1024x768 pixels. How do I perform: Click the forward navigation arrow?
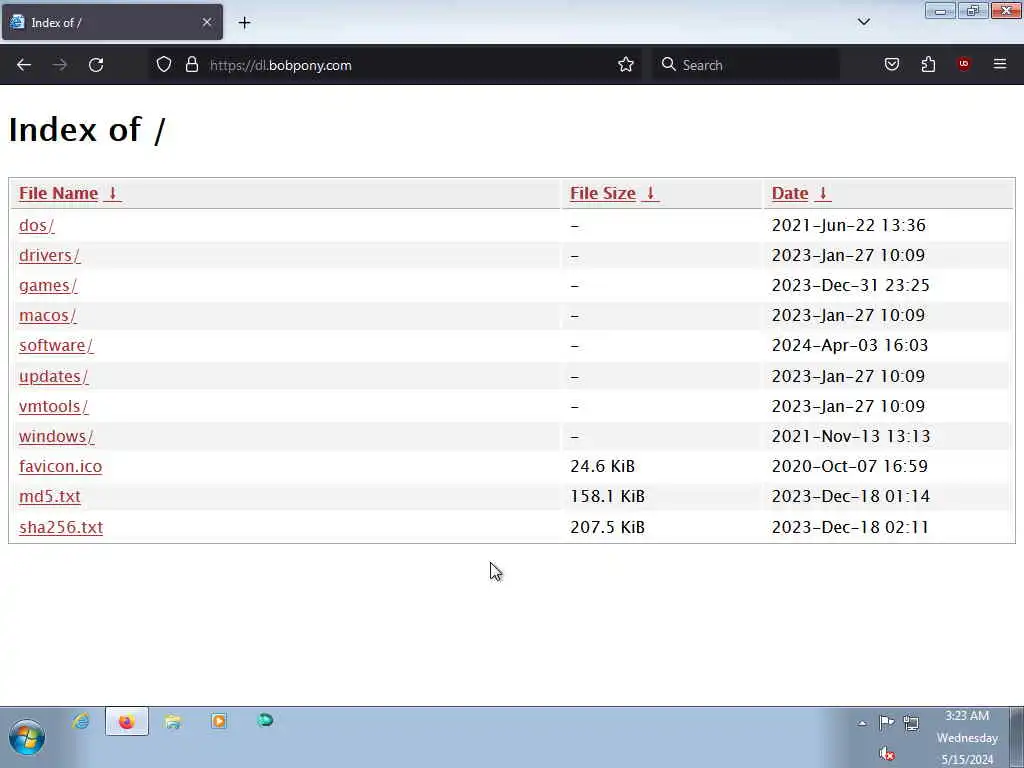[59, 65]
